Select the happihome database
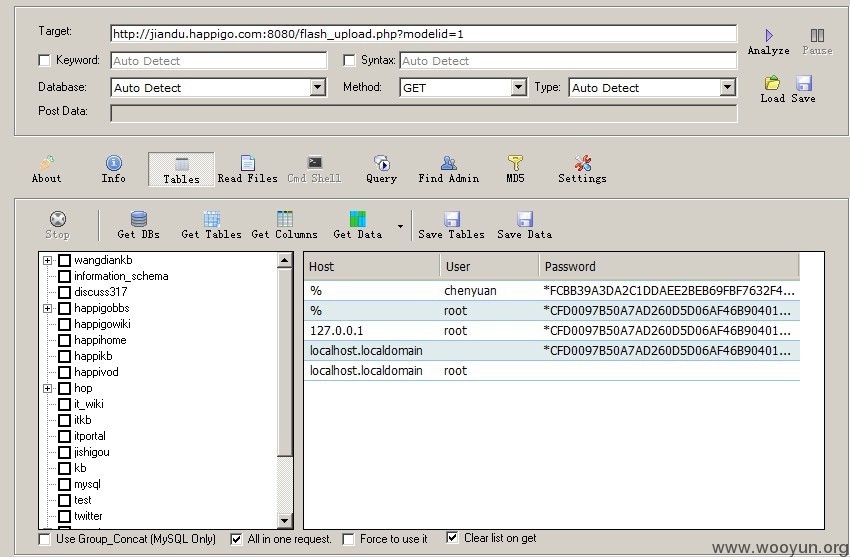The width and height of the screenshot is (850, 557). 100,340
